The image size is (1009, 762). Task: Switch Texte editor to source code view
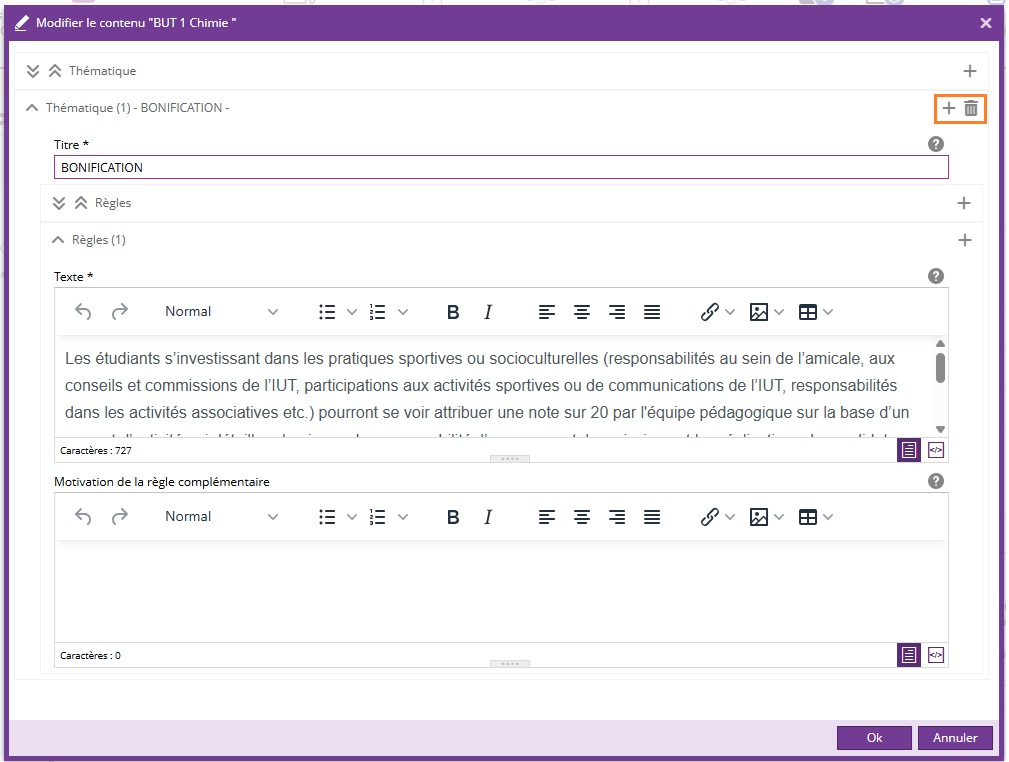[936, 450]
